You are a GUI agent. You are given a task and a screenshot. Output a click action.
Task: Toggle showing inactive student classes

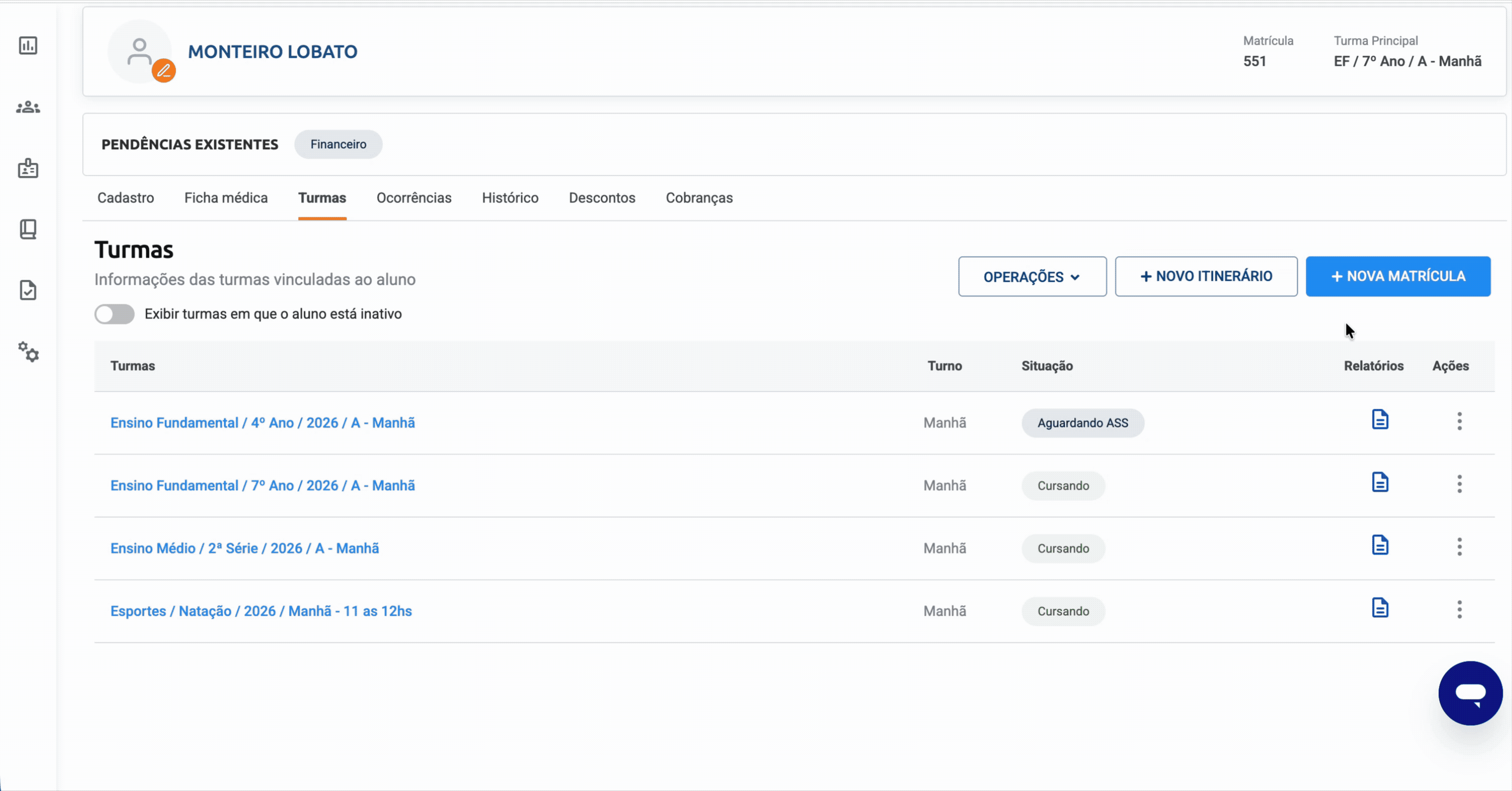pos(115,314)
